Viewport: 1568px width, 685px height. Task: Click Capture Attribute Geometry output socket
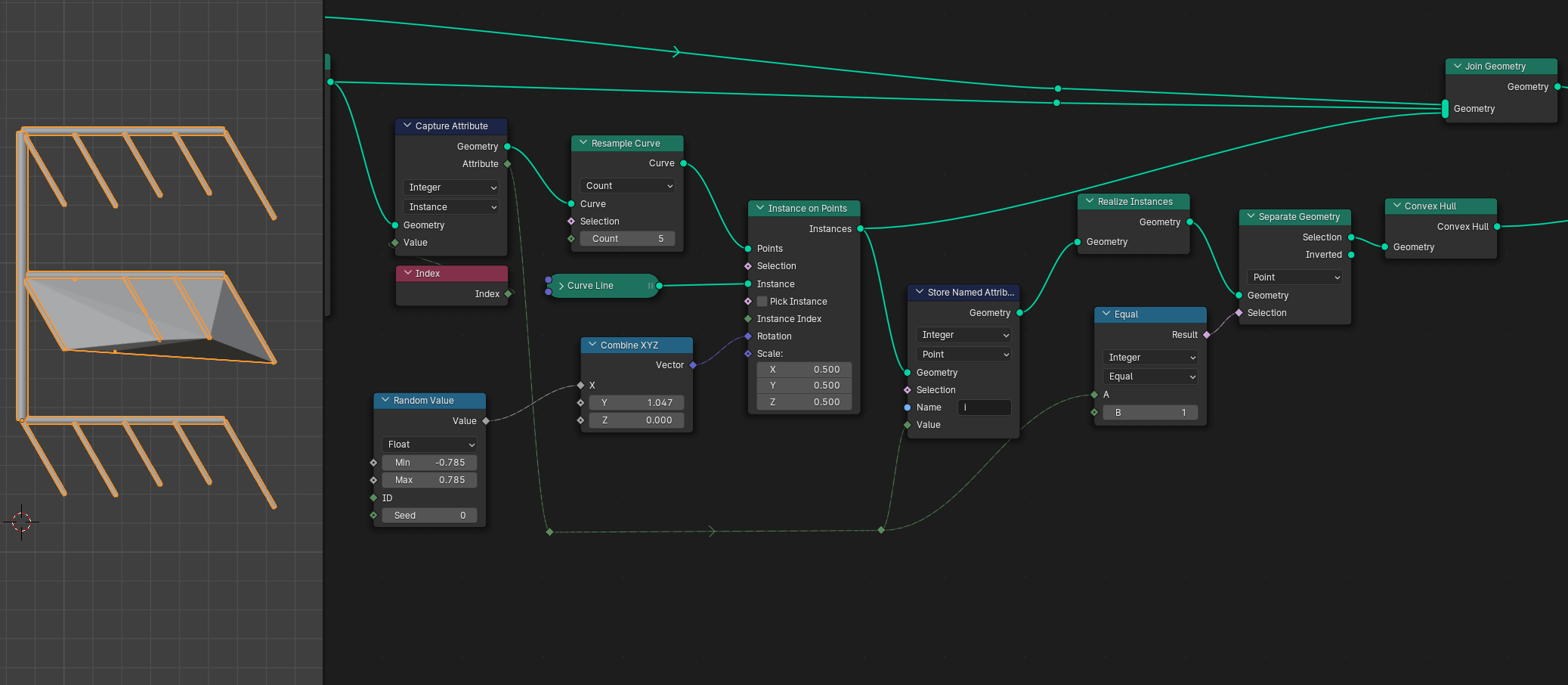pyautogui.click(x=507, y=147)
